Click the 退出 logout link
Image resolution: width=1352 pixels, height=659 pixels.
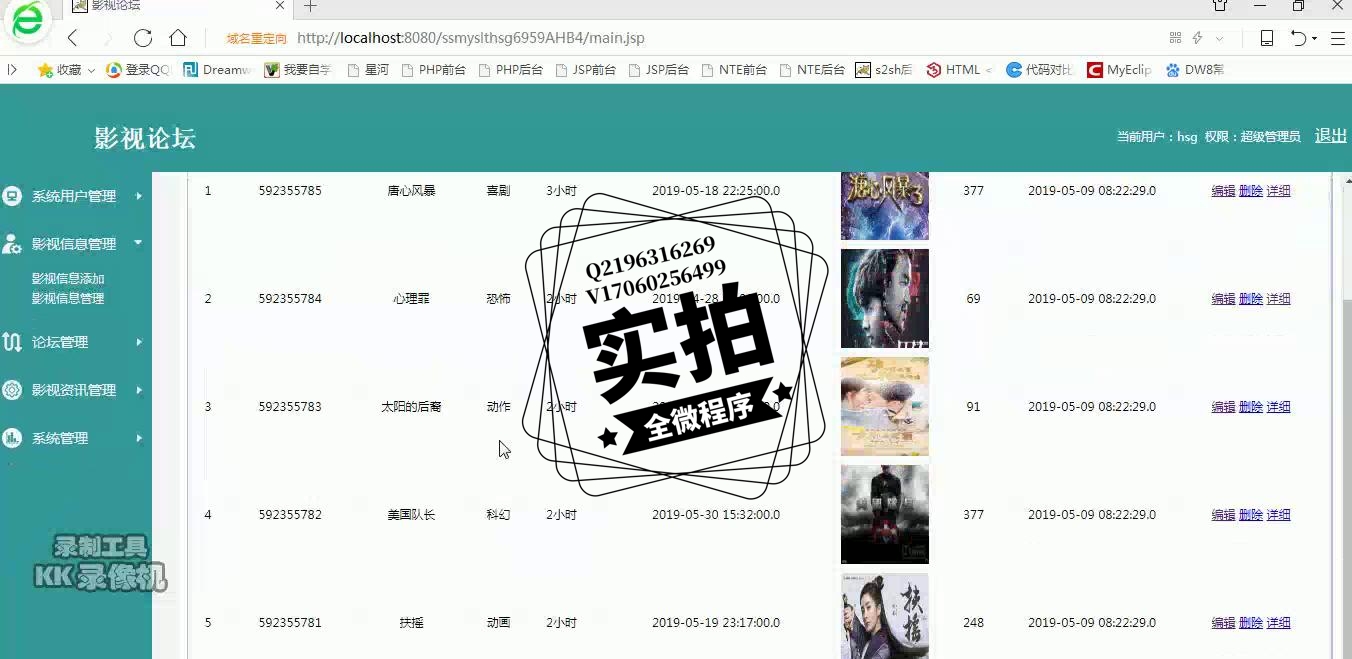(x=1330, y=136)
